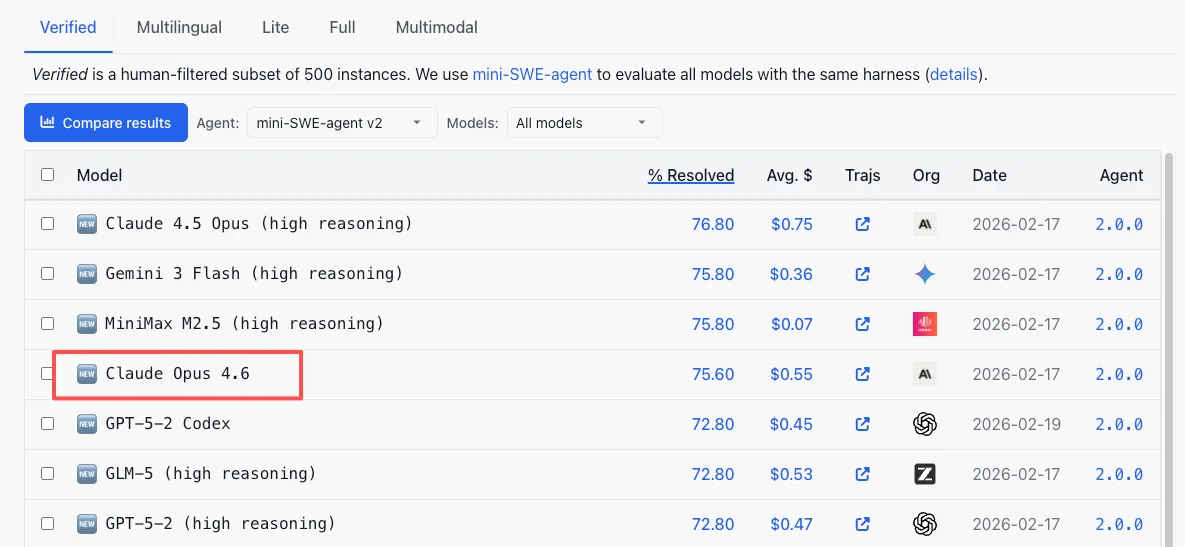Toggle the select-all checkbox in table header
This screenshot has width=1185, height=547.
click(48, 175)
